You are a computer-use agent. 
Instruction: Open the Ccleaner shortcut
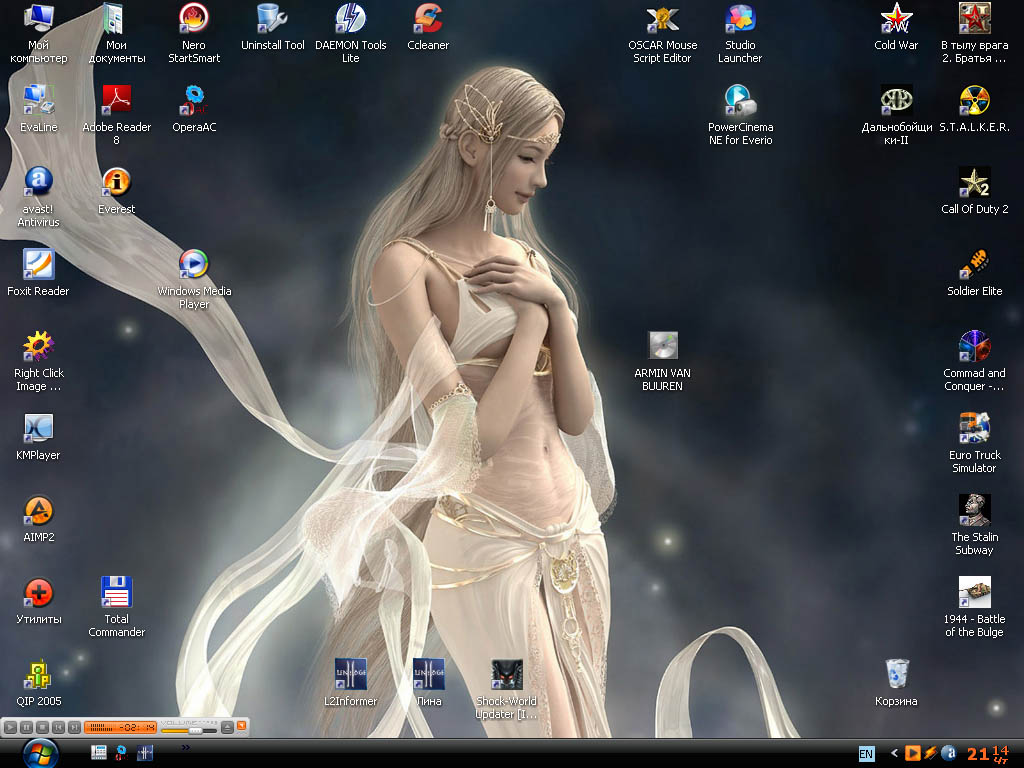pos(428,27)
